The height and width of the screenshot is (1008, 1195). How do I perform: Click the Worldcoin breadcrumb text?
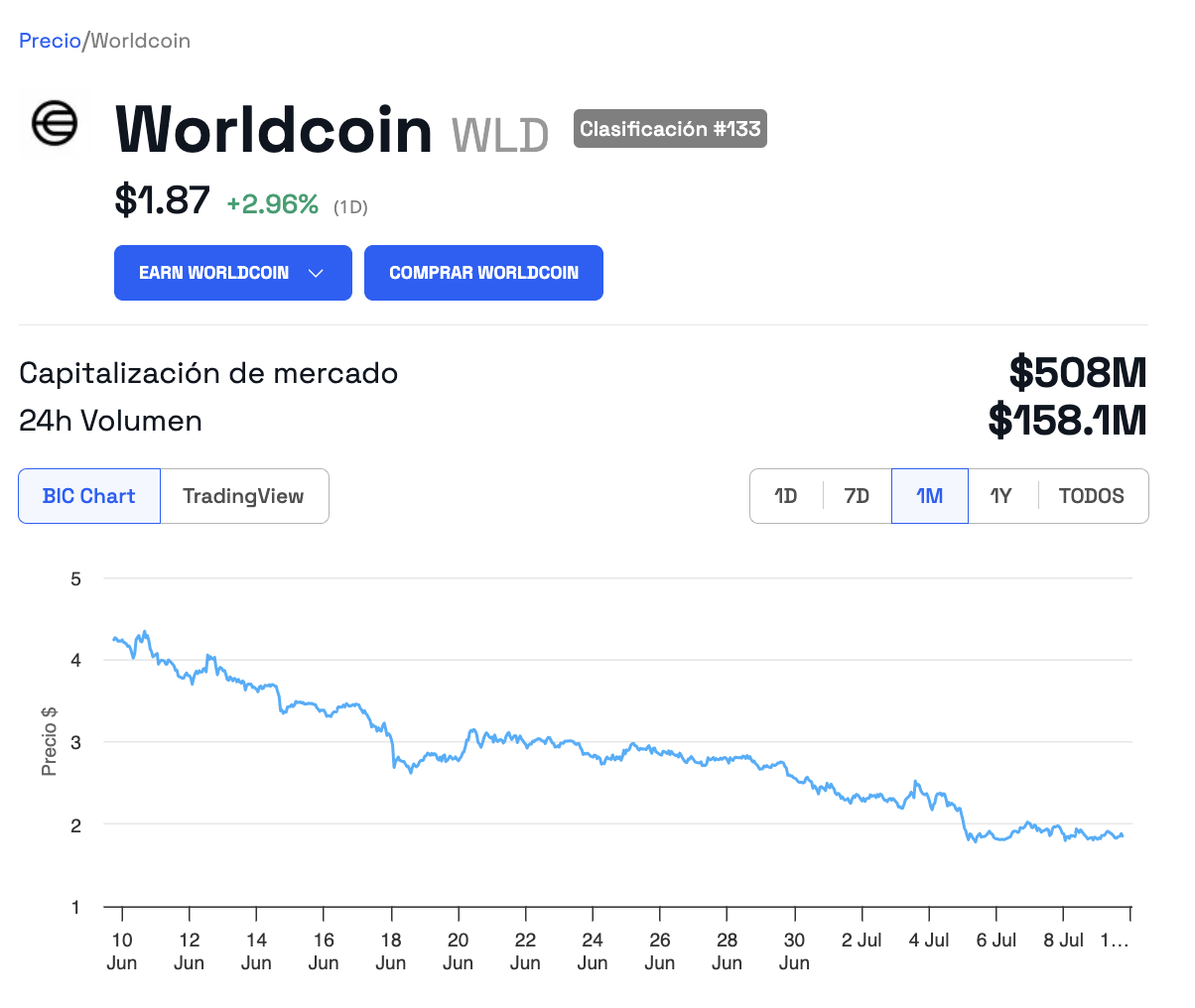[140, 41]
